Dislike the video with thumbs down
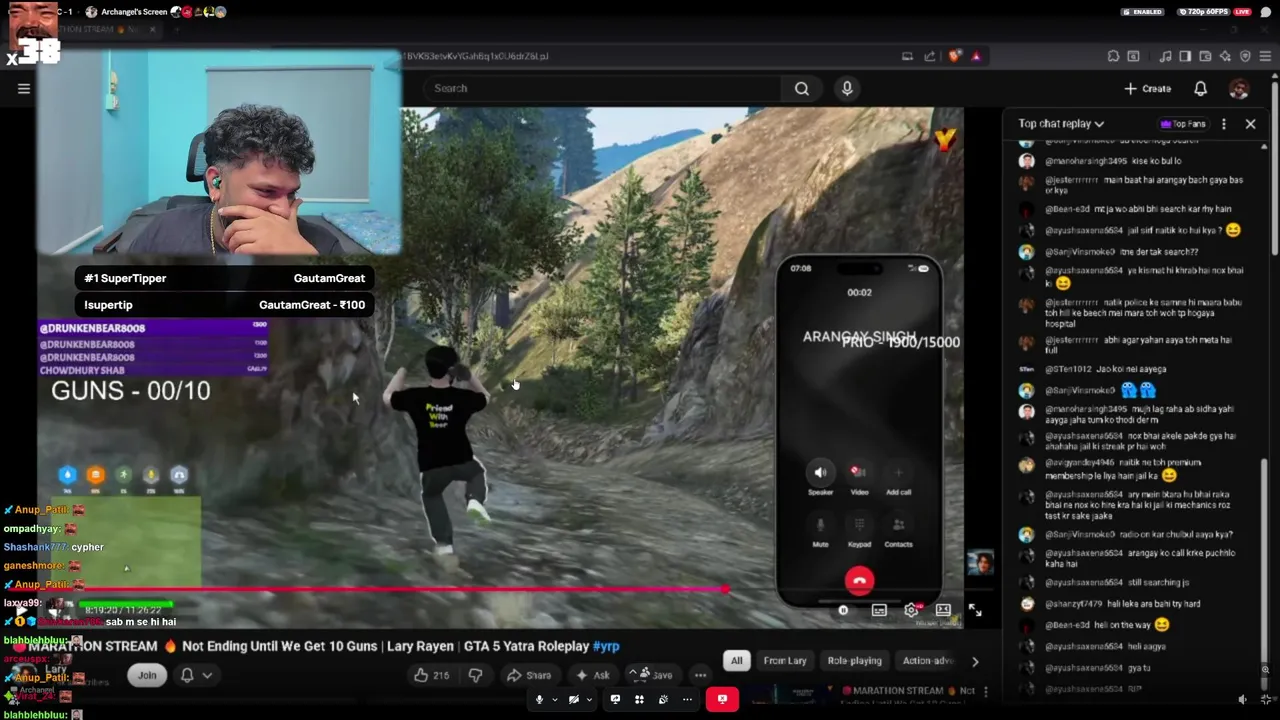The height and width of the screenshot is (720, 1280). [x=476, y=675]
